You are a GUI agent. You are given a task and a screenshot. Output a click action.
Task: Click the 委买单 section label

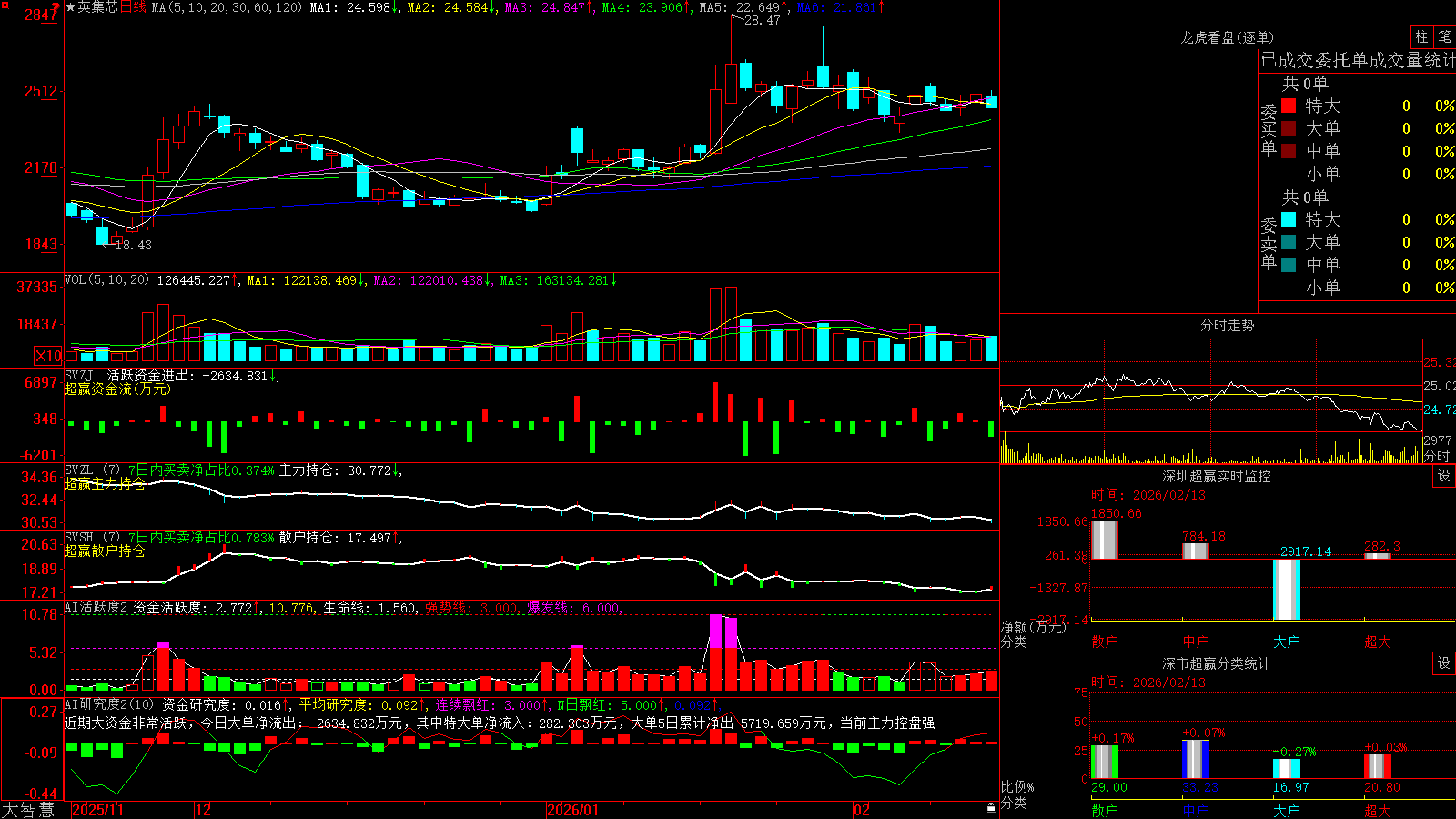tap(1269, 129)
